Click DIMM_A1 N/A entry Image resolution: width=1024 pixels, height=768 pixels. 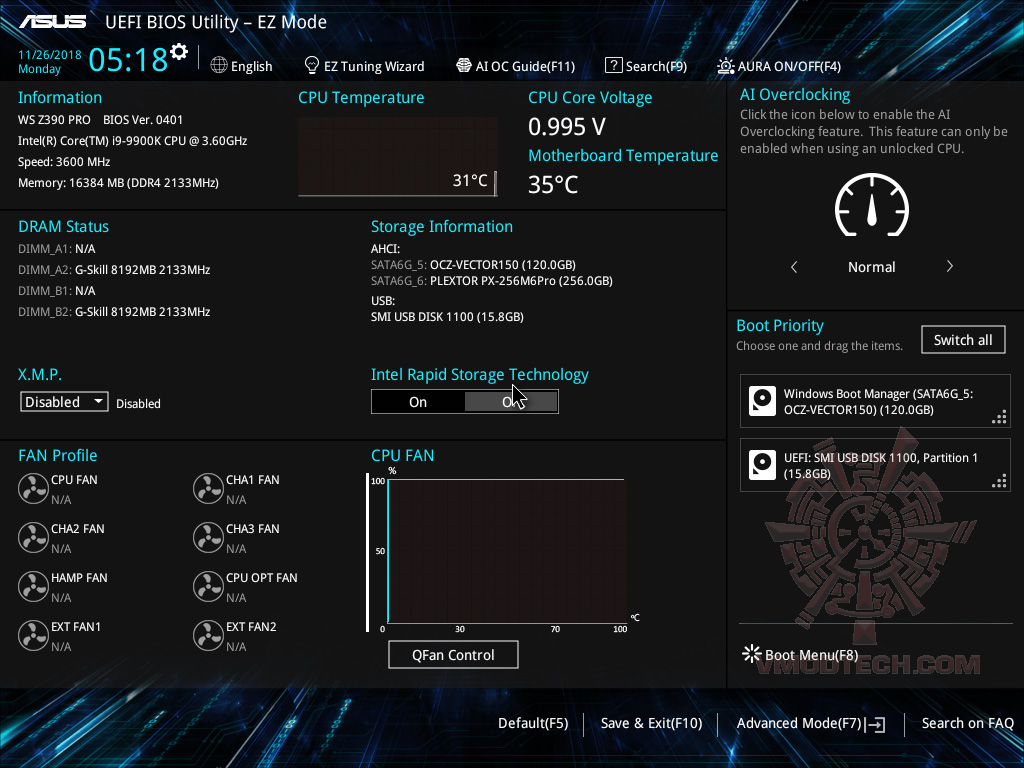tap(57, 249)
